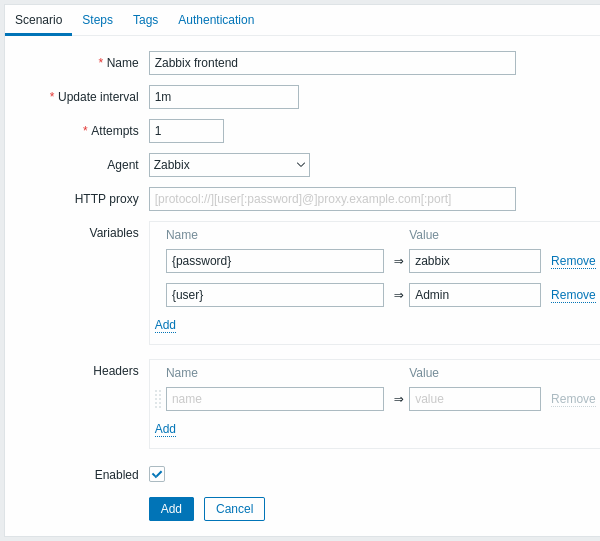
Task: Go to the Authentication tab
Action: coord(216,20)
